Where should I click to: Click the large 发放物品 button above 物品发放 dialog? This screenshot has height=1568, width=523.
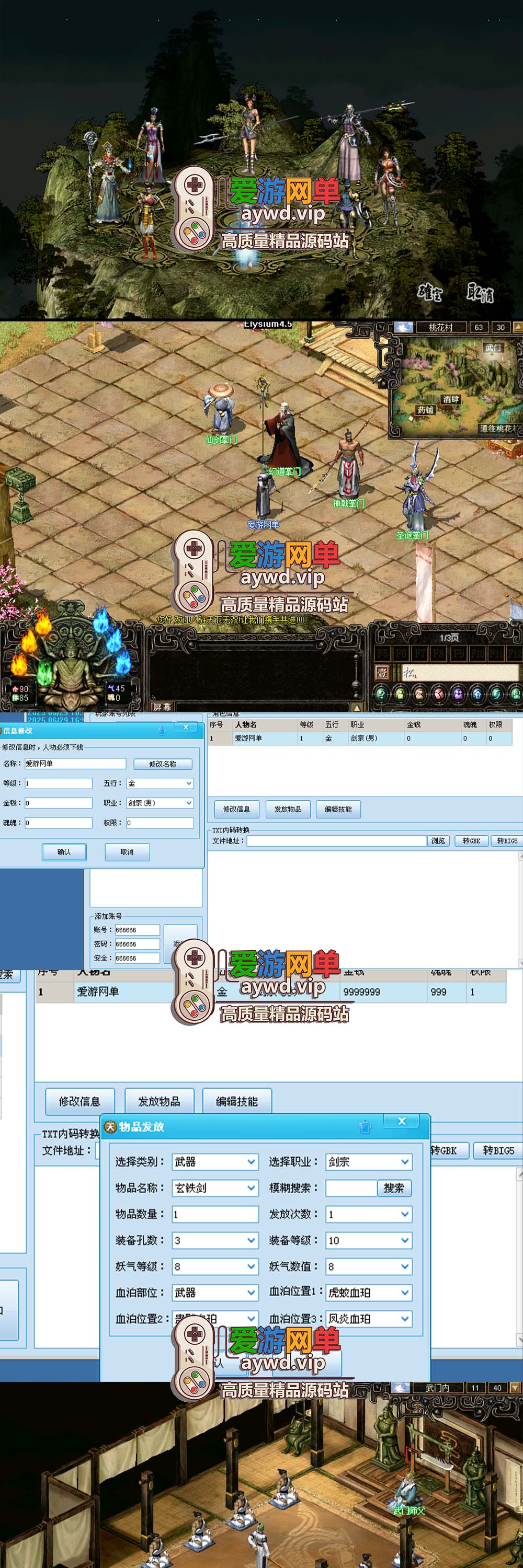coord(159,1101)
